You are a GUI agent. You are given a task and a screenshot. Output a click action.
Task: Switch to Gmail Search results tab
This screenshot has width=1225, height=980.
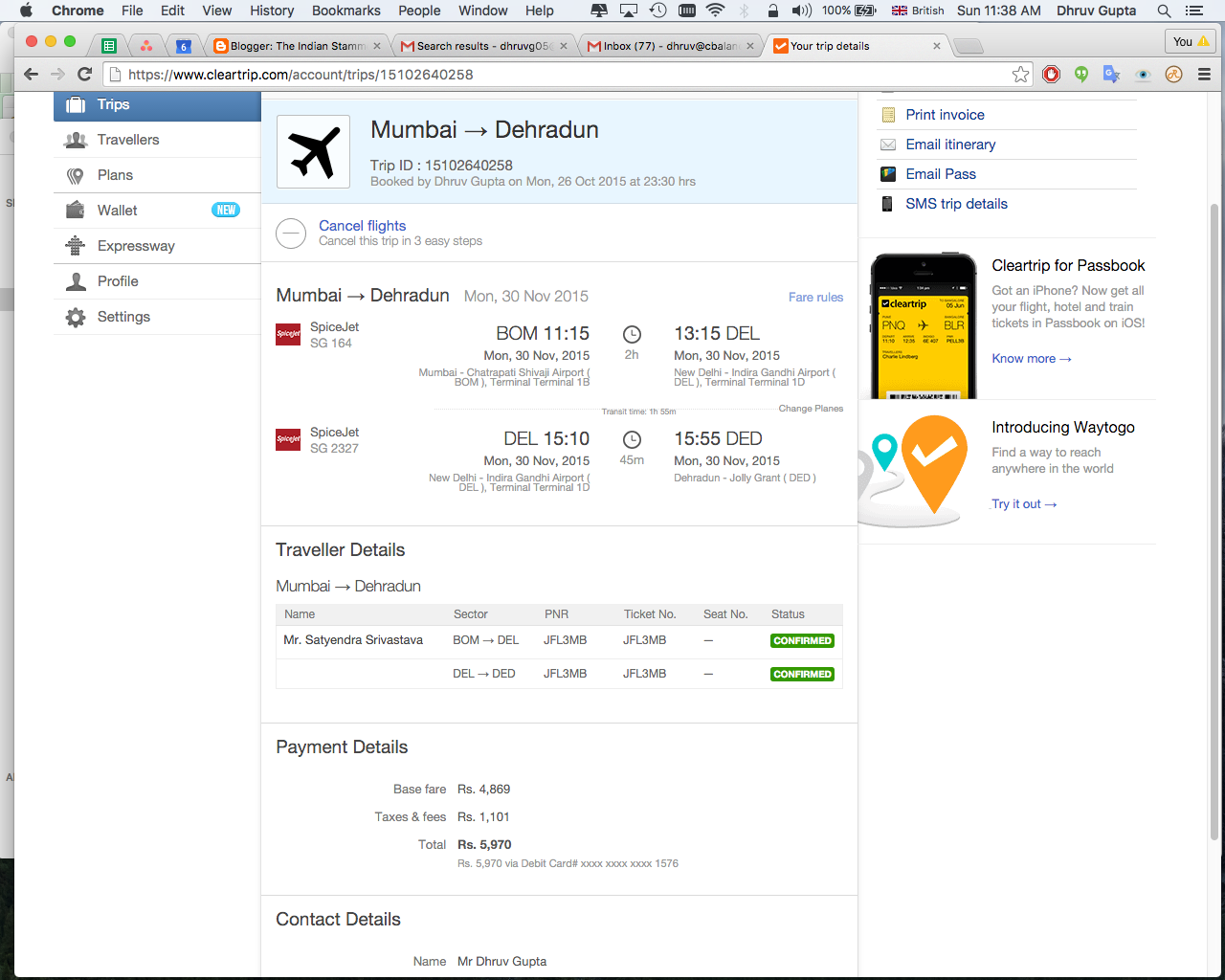483,46
